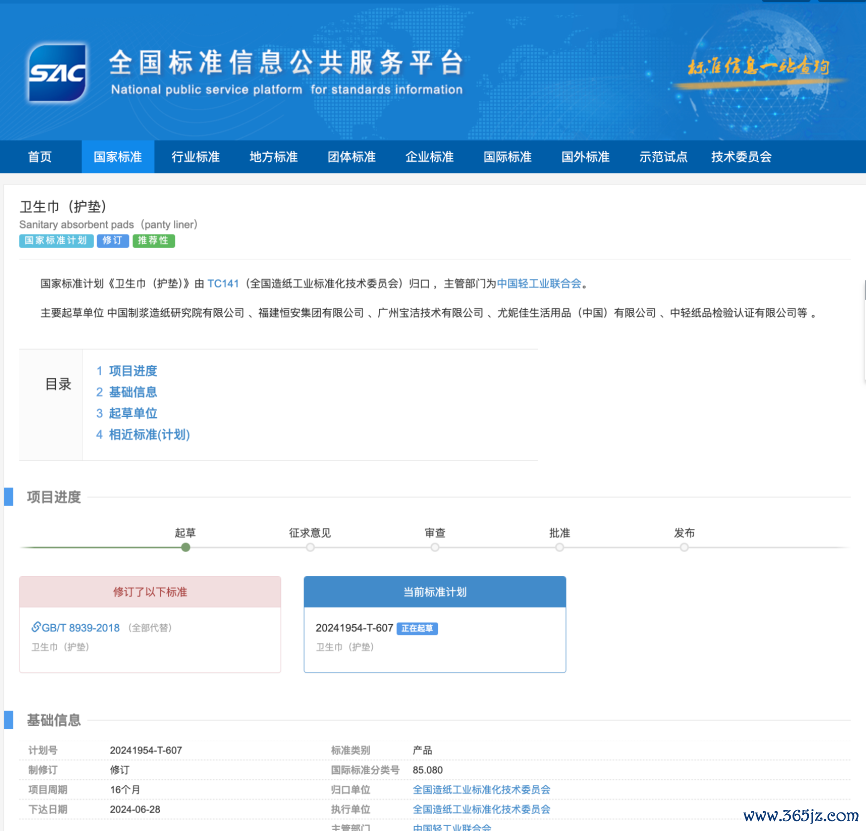The image size is (866, 831).
Task: Jump to 4 相近标准(计划) in contents
Action: (142, 435)
